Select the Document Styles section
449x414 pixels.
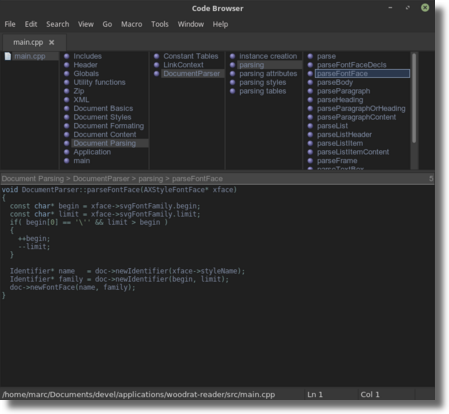point(102,117)
